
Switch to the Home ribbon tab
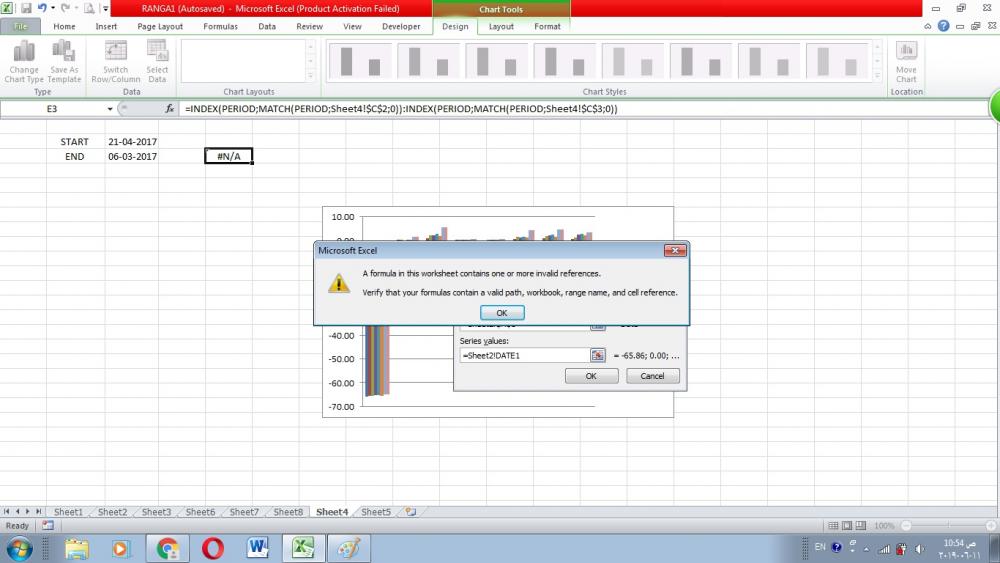tap(64, 26)
